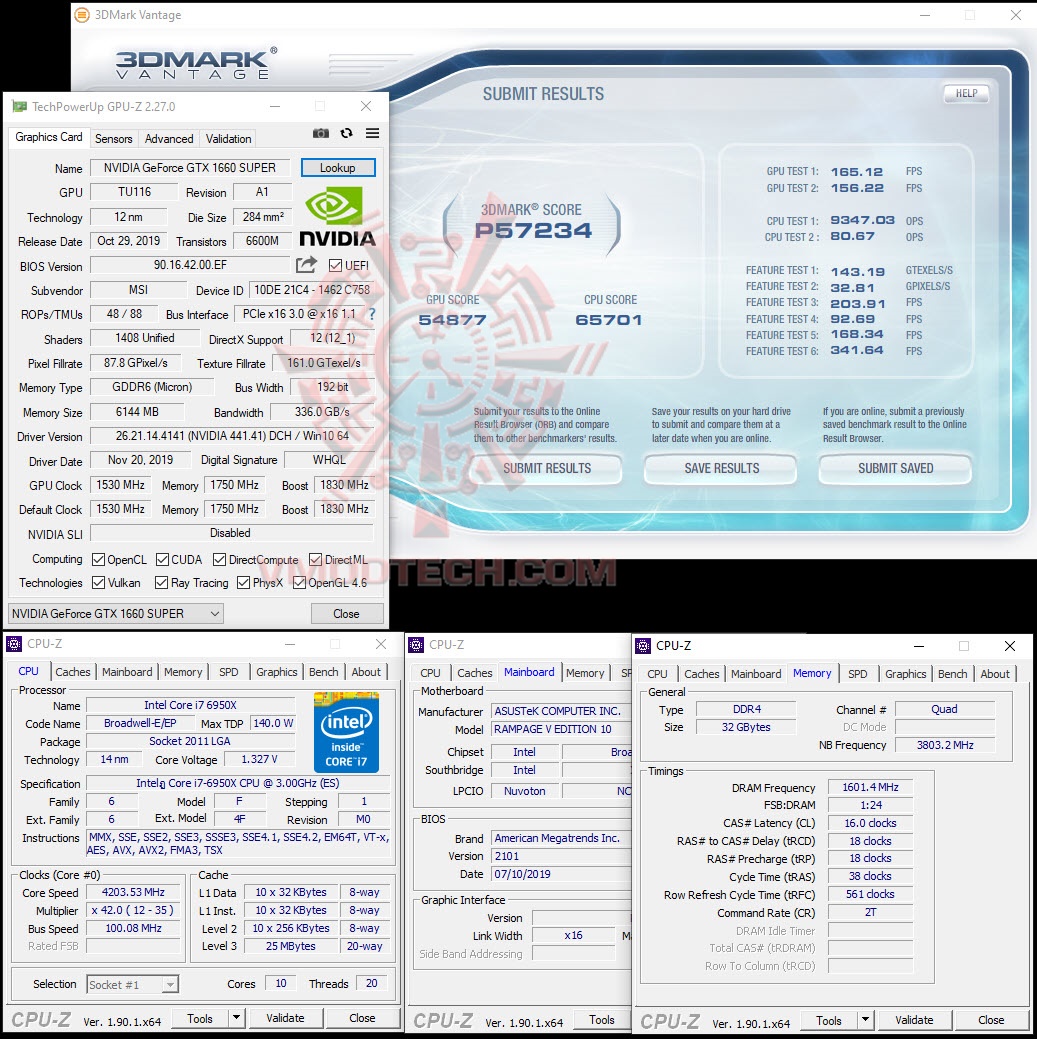Switch to Sensors tab in GPU-Z
This screenshot has width=1037, height=1039.
(x=113, y=138)
